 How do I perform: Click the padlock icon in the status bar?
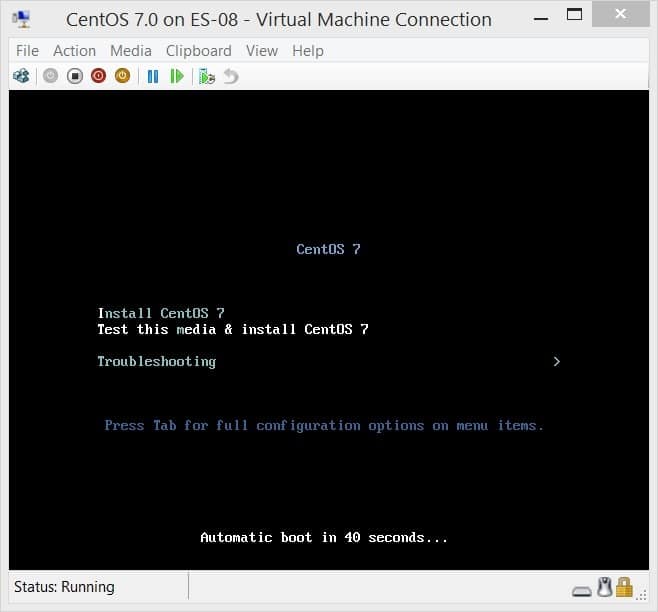click(x=625, y=587)
